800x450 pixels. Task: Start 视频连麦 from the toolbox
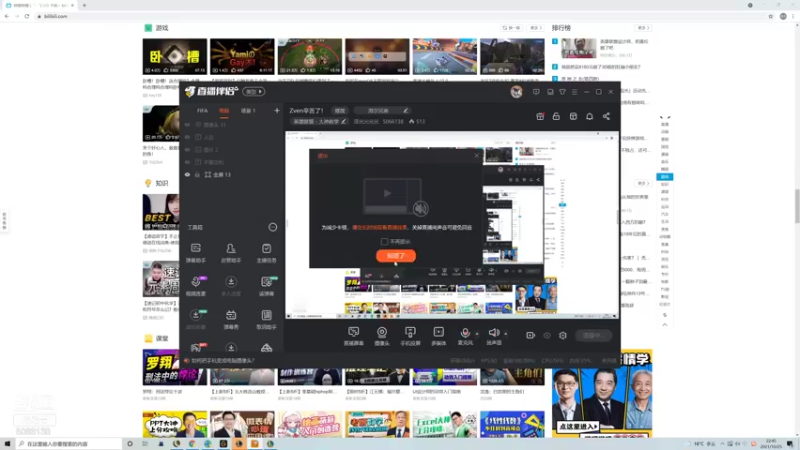point(195,286)
